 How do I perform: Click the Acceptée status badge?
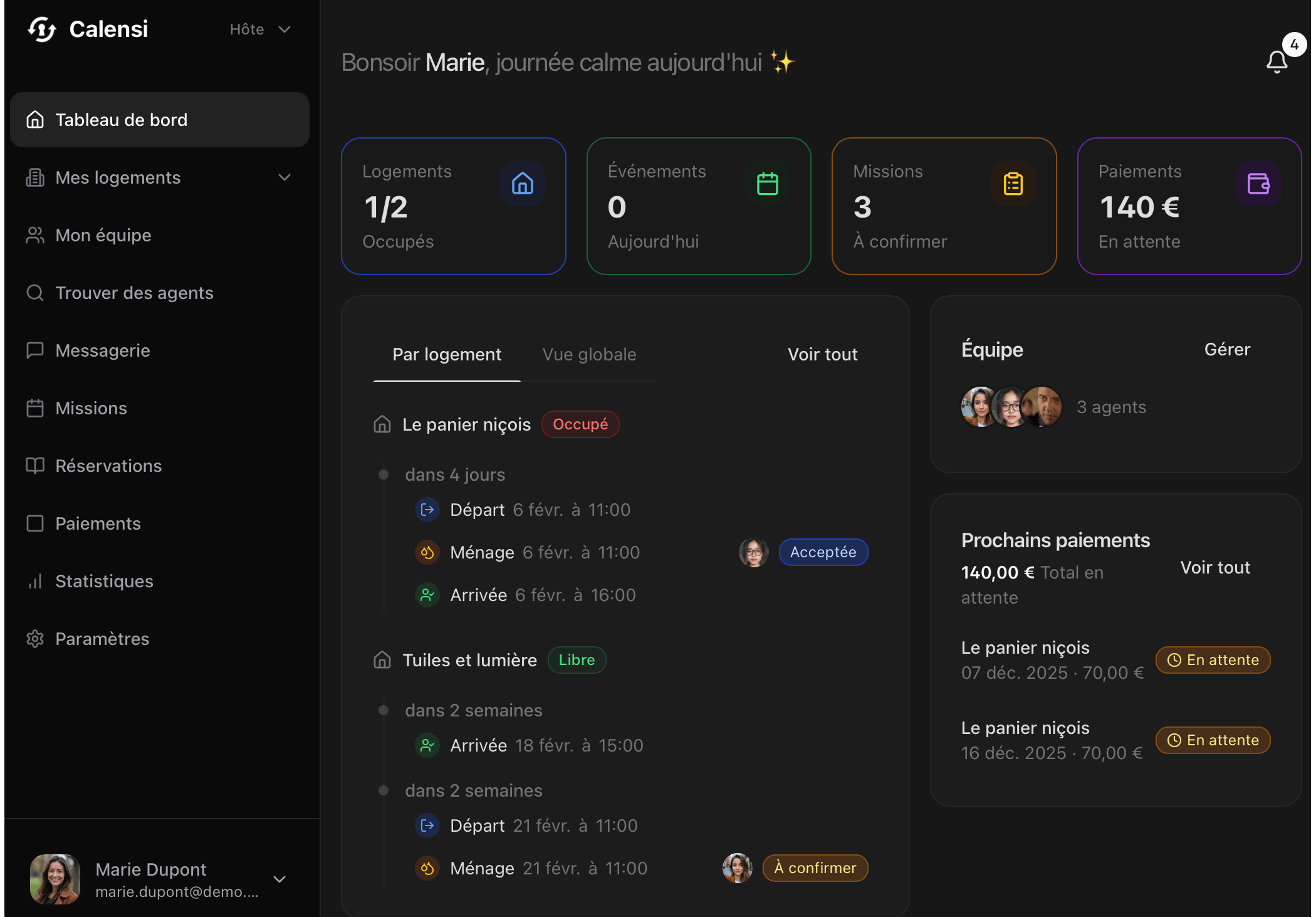[x=823, y=552]
